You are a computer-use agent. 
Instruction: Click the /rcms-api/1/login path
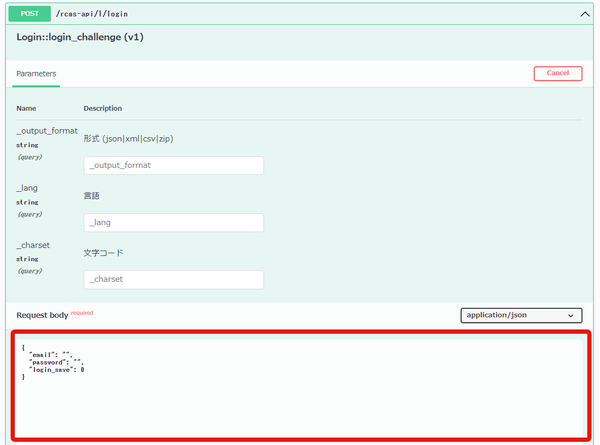tap(92, 14)
